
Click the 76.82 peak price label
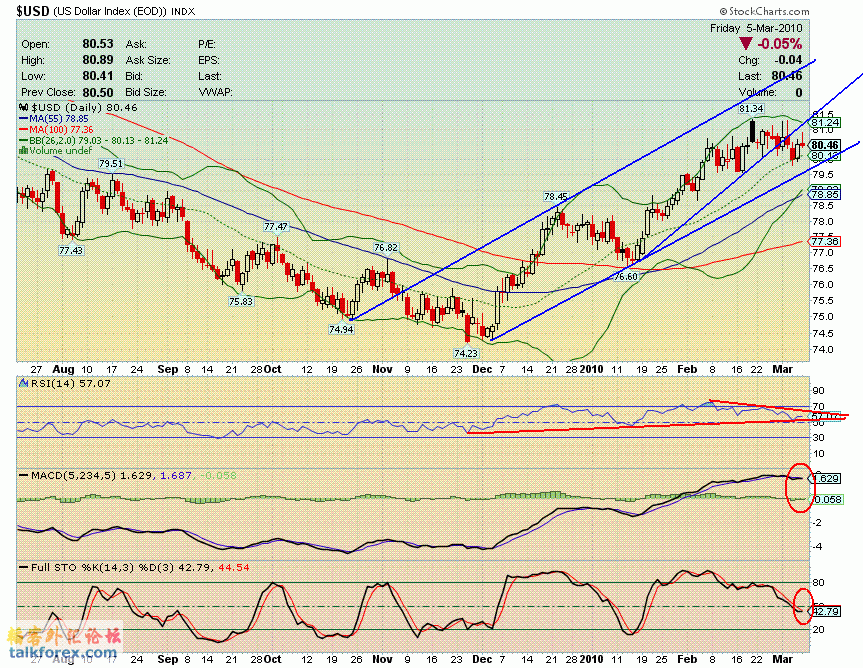(x=385, y=248)
